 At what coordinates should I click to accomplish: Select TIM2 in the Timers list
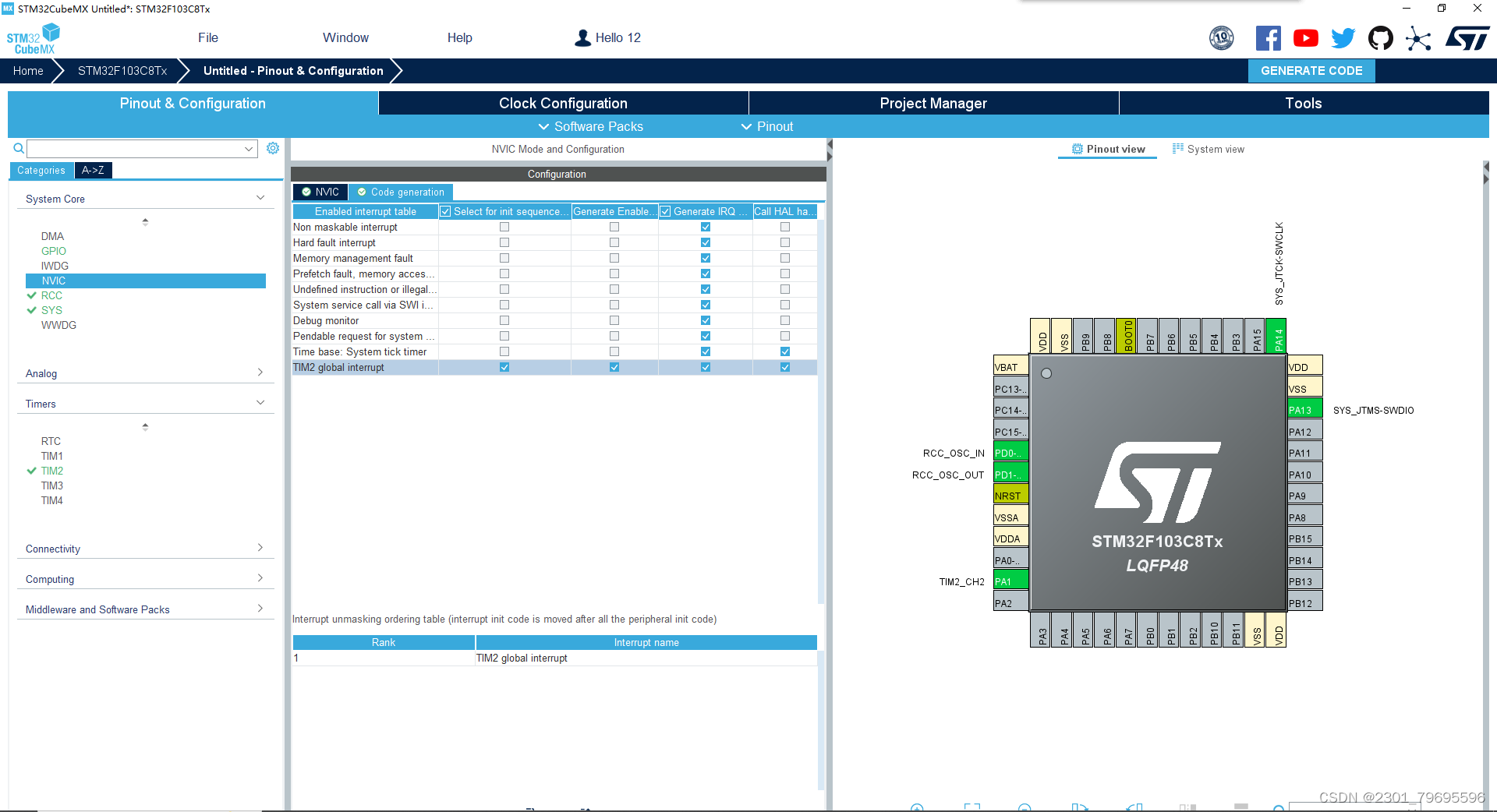pyautogui.click(x=52, y=471)
